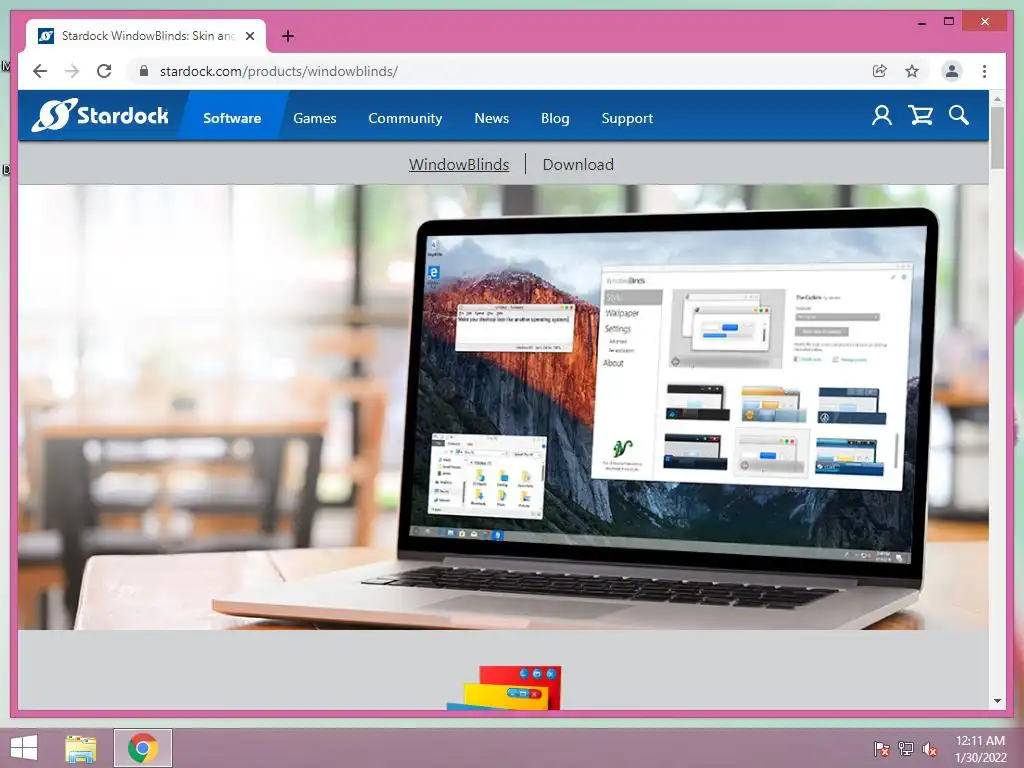The width and height of the screenshot is (1024, 768).
Task: Click the muted volume tray icon
Action: point(930,748)
